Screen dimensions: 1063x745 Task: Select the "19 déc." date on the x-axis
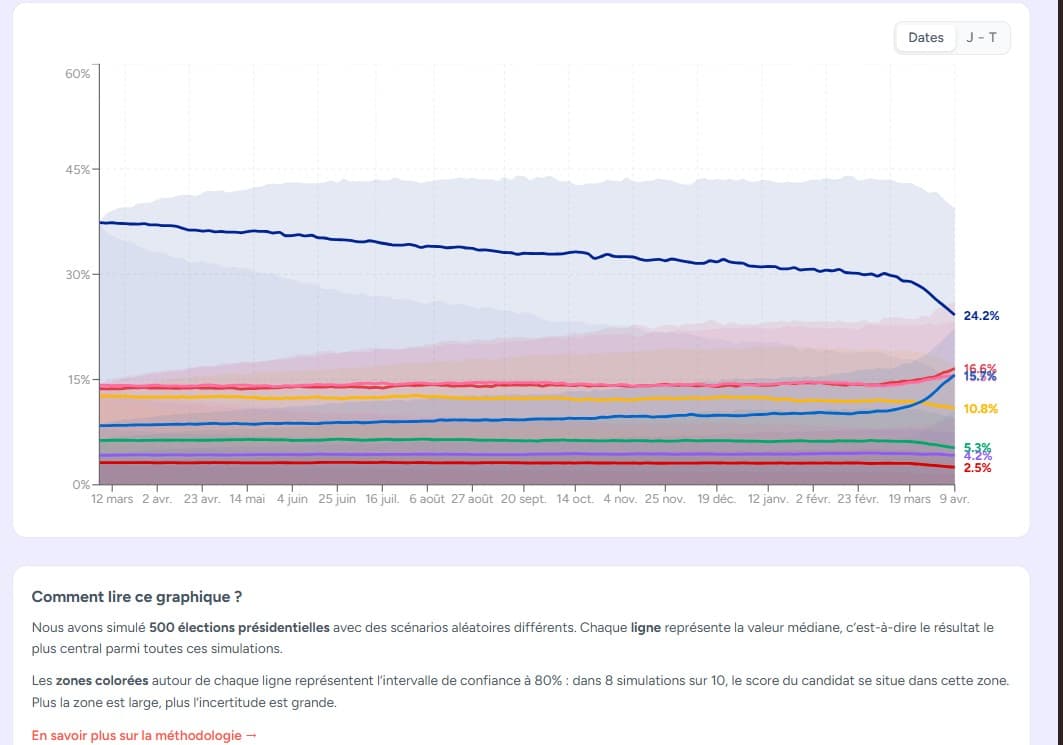pos(716,499)
